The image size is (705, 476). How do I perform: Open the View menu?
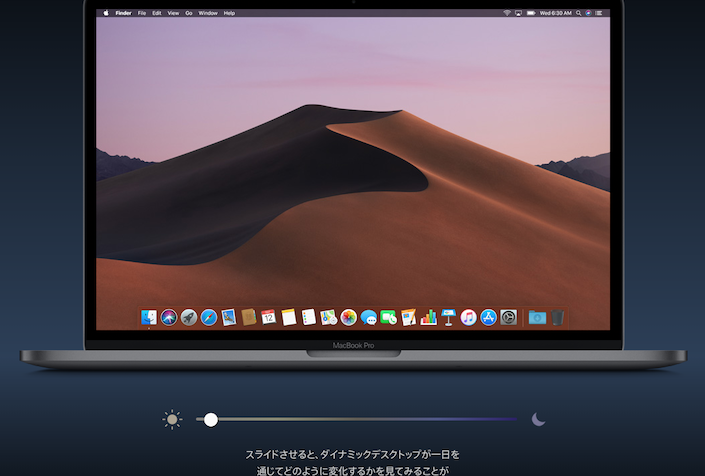pyautogui.click(x=173, y=13)
